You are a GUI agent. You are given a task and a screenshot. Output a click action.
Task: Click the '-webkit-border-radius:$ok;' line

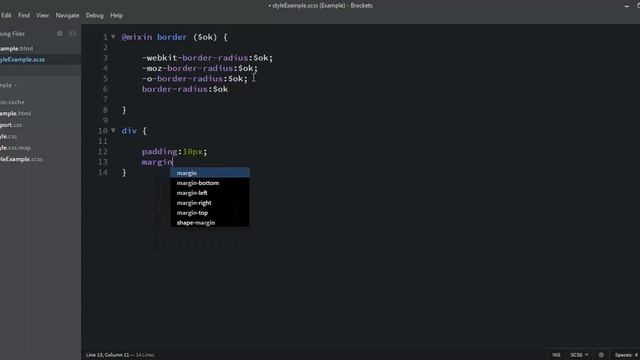point(207,58)
